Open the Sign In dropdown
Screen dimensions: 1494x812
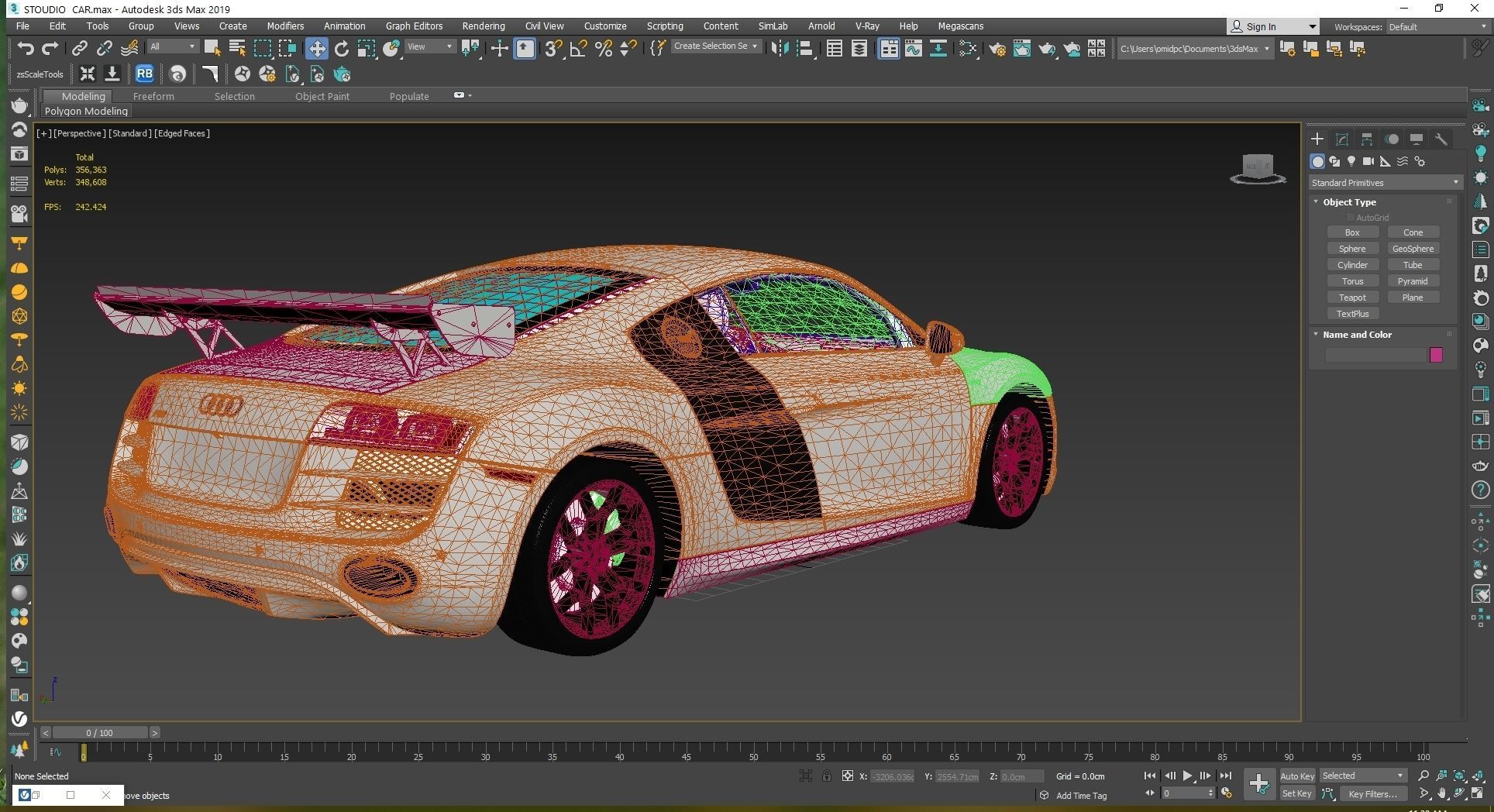(x=1272, y=26)
